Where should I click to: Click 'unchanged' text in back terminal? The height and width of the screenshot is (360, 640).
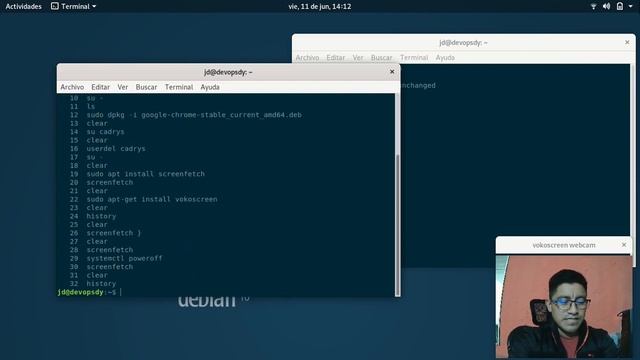click(x=418, y=85)
